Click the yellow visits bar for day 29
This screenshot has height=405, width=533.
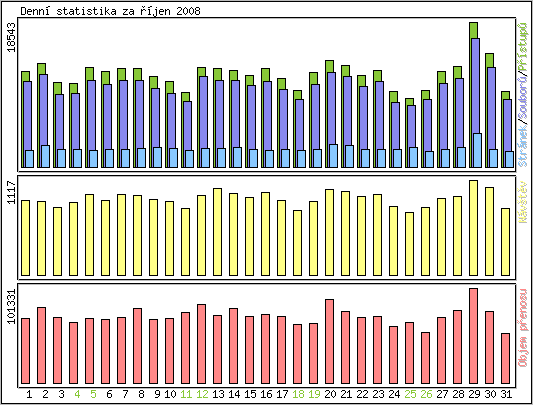pos(474,228)
